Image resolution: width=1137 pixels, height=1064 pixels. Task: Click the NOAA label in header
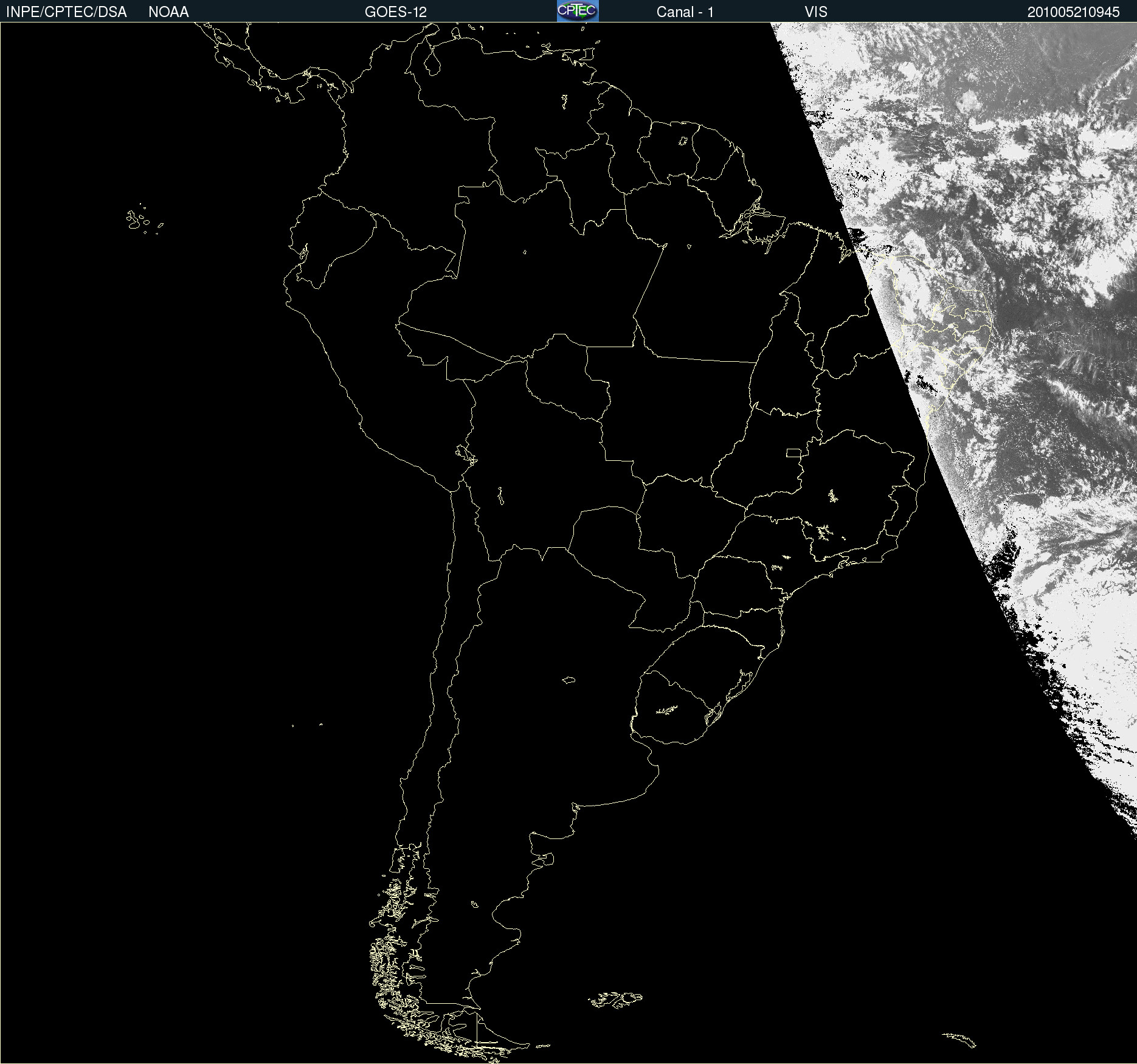click(x=168, y=12)
